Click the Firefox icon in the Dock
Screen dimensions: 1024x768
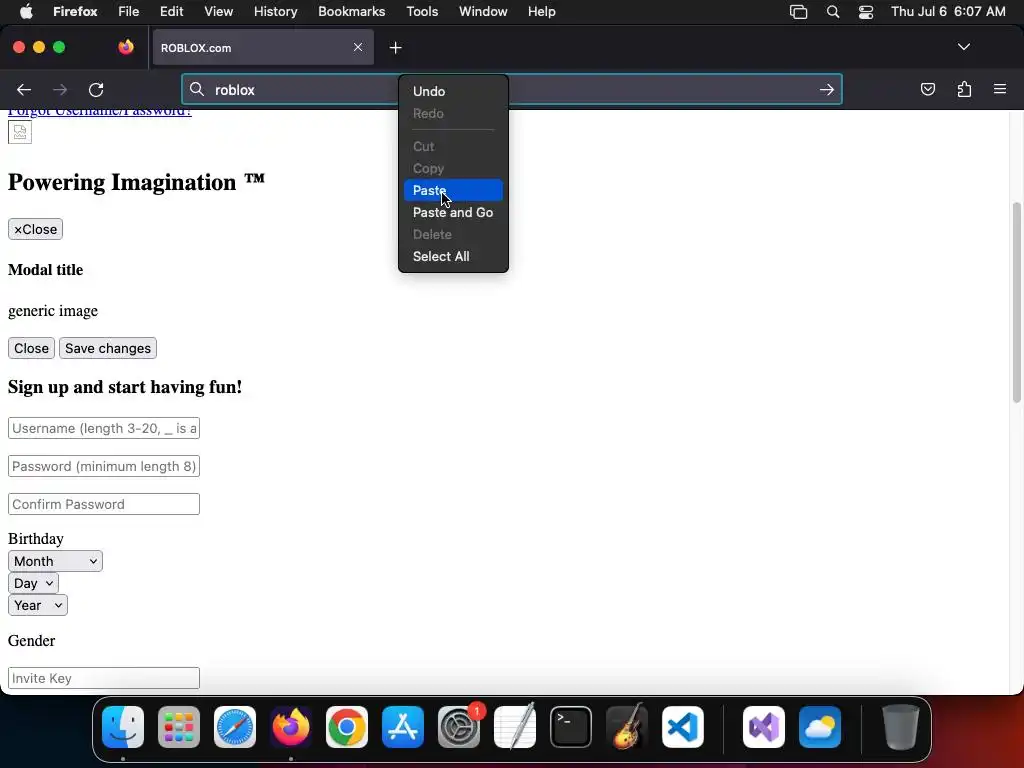click(x=291, y=727)
